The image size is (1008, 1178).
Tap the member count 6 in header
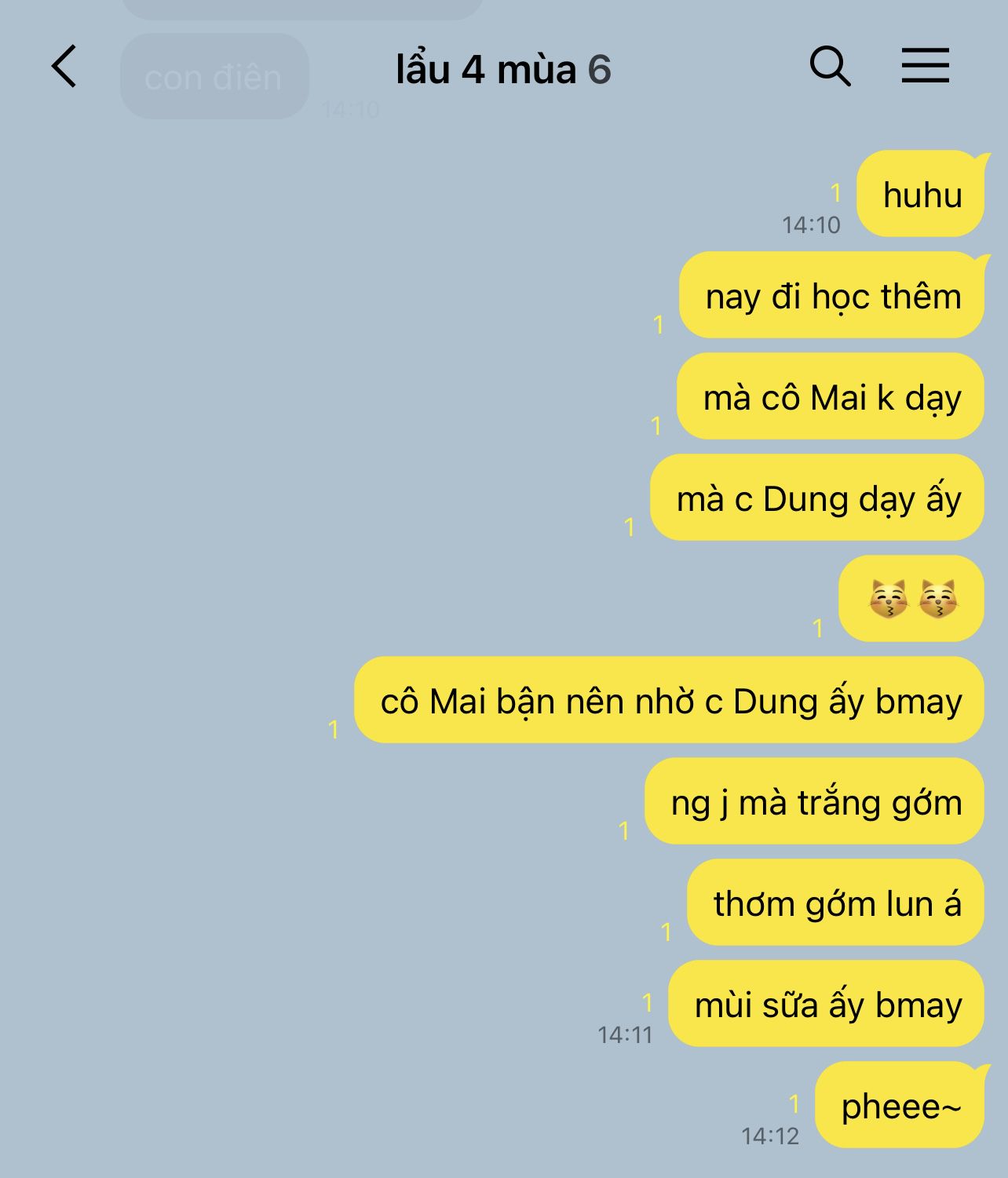599,70
